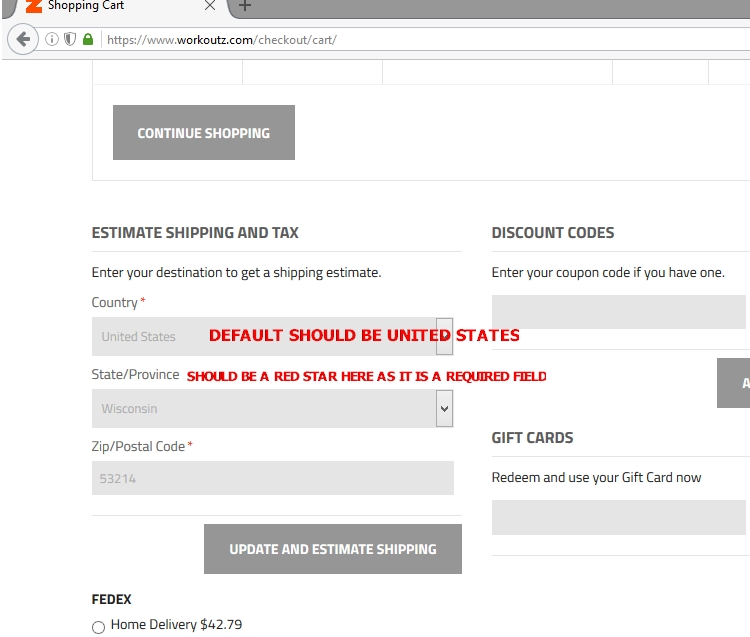Click the Workoutz favicon in the tab
The width and height of the screenshot is (750, 637).
33,6
